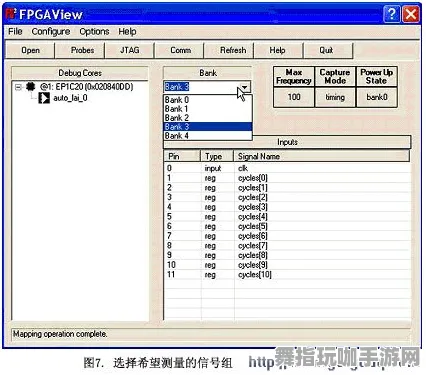Click the Comm toolbar button
The height and width of the screenshot is (375, 426).
(180, 50)
